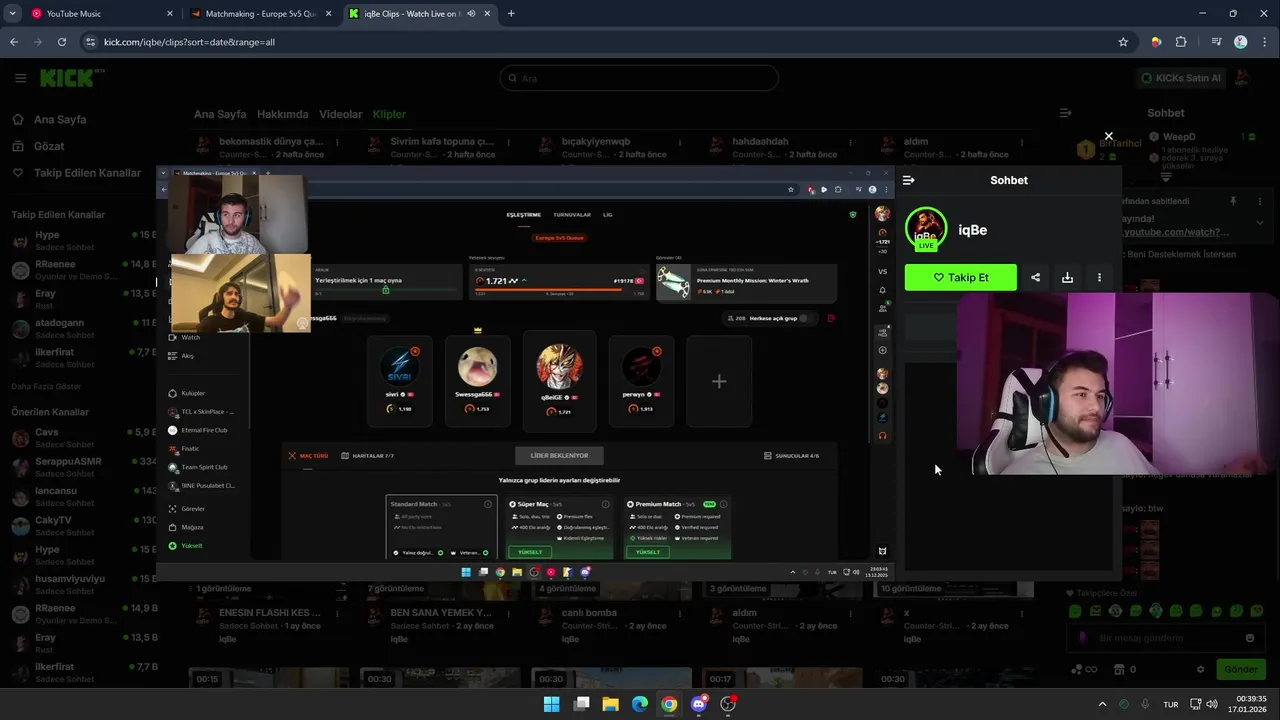Open the media controls in Chrome toolbar
Screen dimensions: 1280x720
pyautogui.click(x=1216, y=42)
